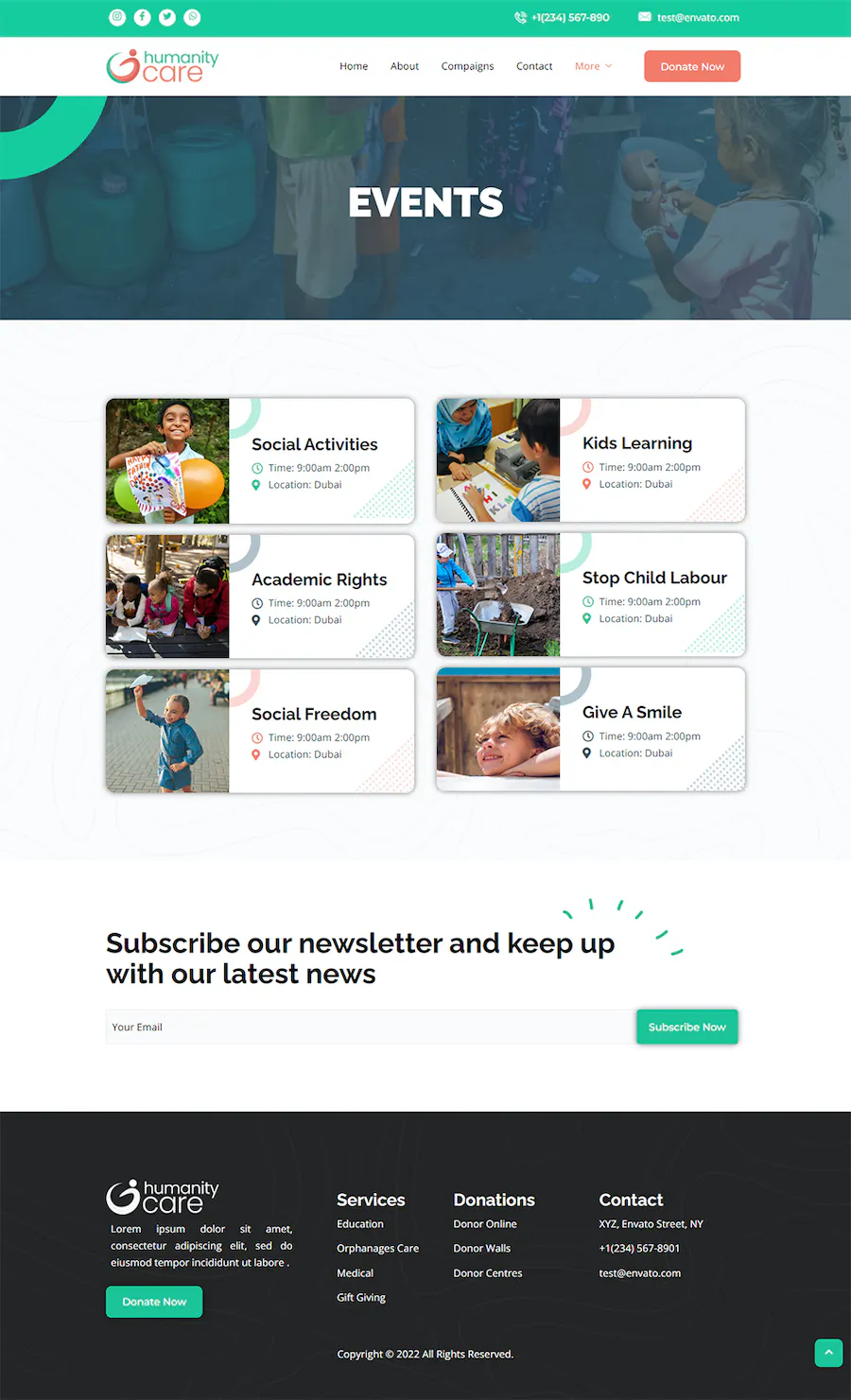The height and width of the screenshot is (1400, 851).
Task: Open the Give A Smile event title
Action: tap(632, 712)
